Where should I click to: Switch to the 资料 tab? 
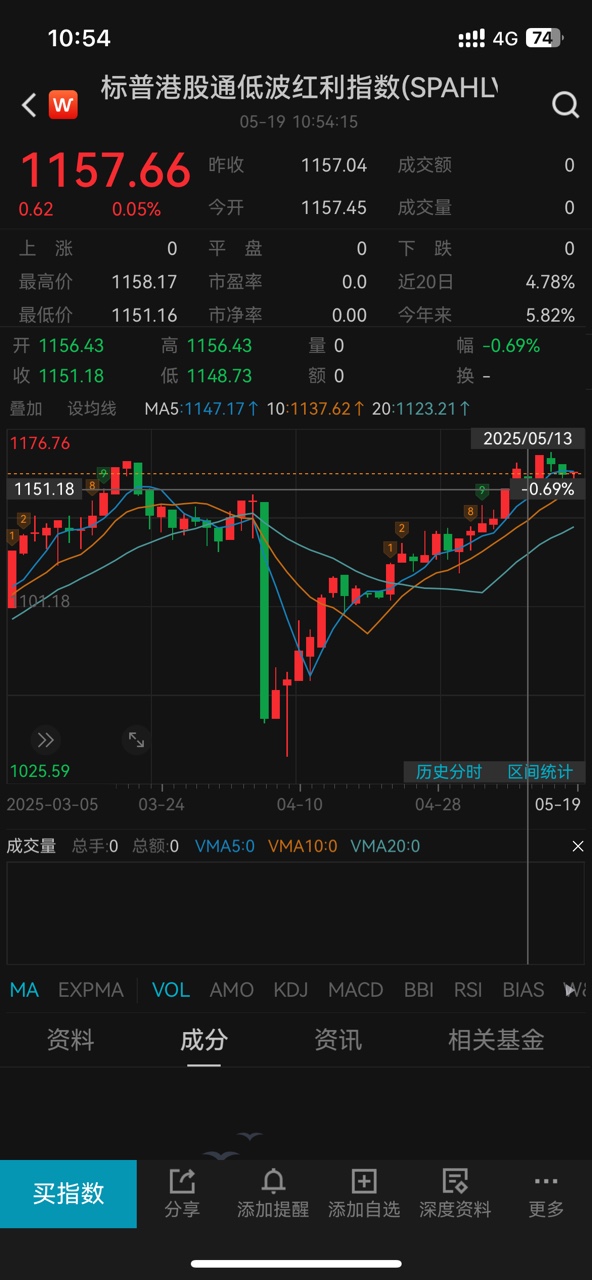(x=70, y=1040)
